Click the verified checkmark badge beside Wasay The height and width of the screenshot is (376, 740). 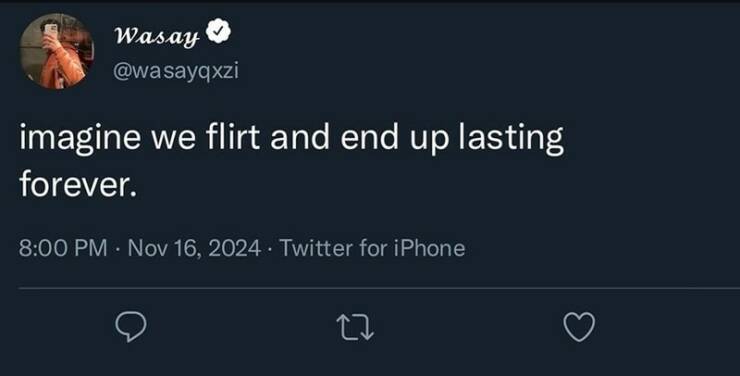tap(218, 31)
